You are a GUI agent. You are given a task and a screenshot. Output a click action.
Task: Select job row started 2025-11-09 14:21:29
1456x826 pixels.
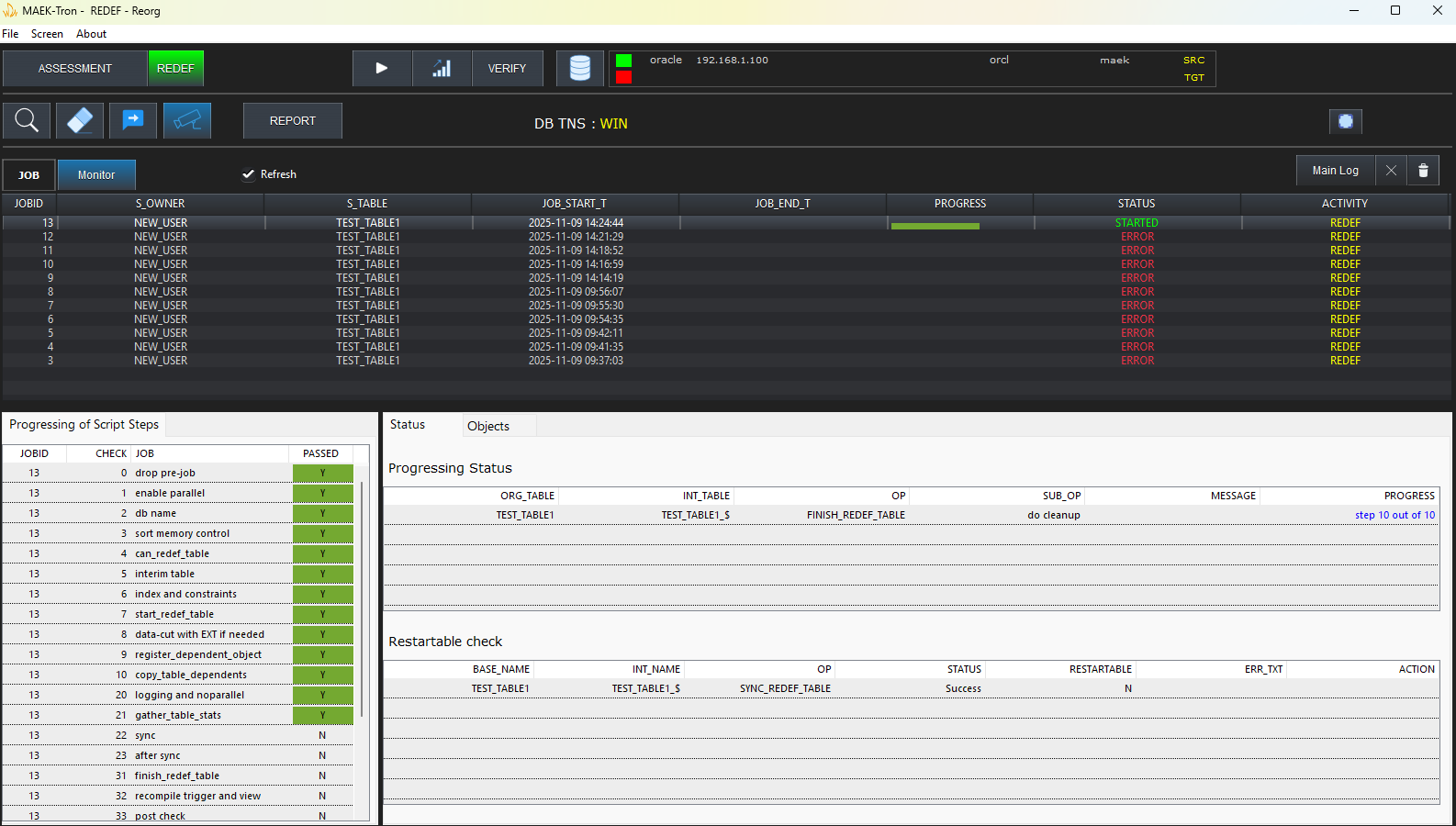[726, 237]
